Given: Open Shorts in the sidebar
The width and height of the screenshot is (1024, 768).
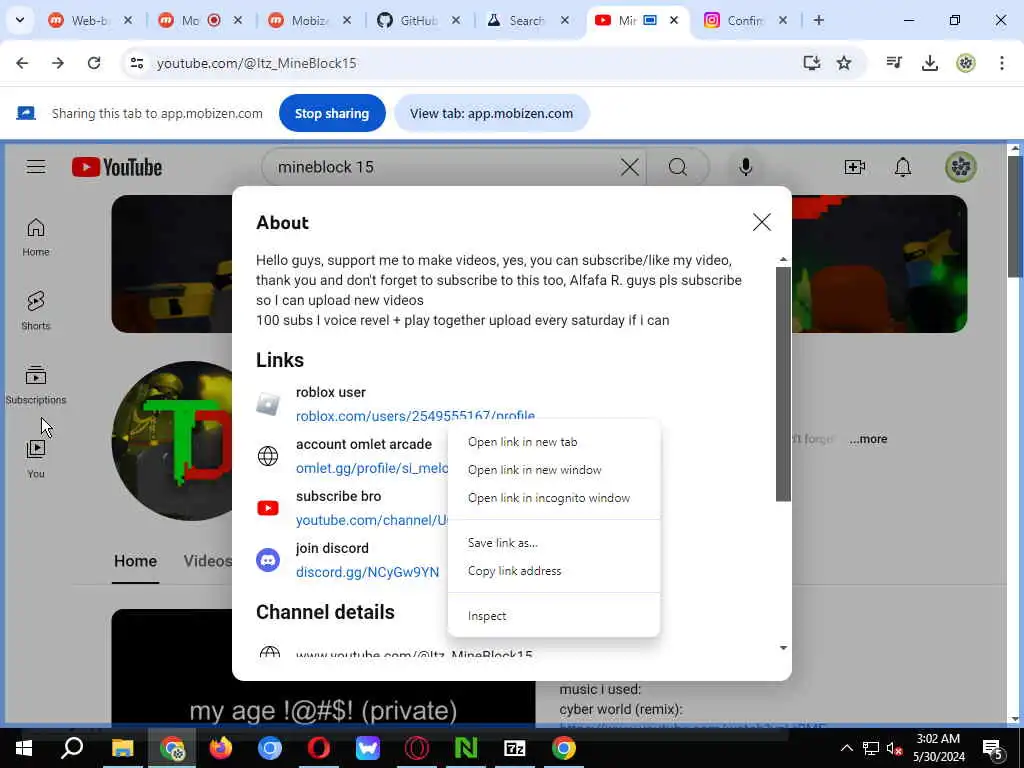Looking at the screenshot, I should coord(36,311).
